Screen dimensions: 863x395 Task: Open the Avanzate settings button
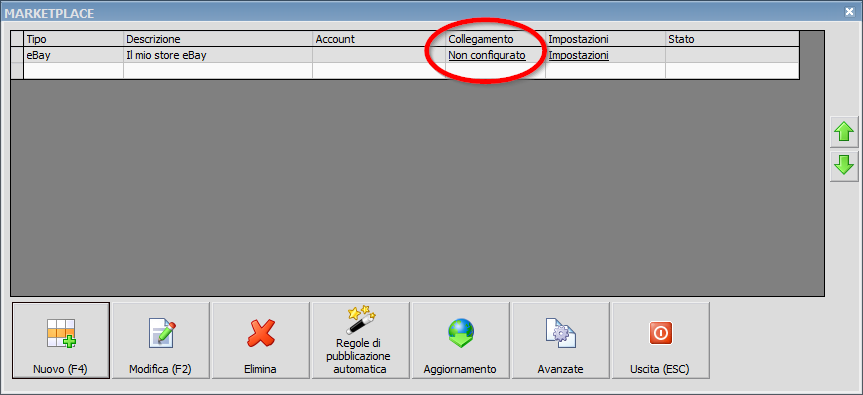click(x=561, y=341)
